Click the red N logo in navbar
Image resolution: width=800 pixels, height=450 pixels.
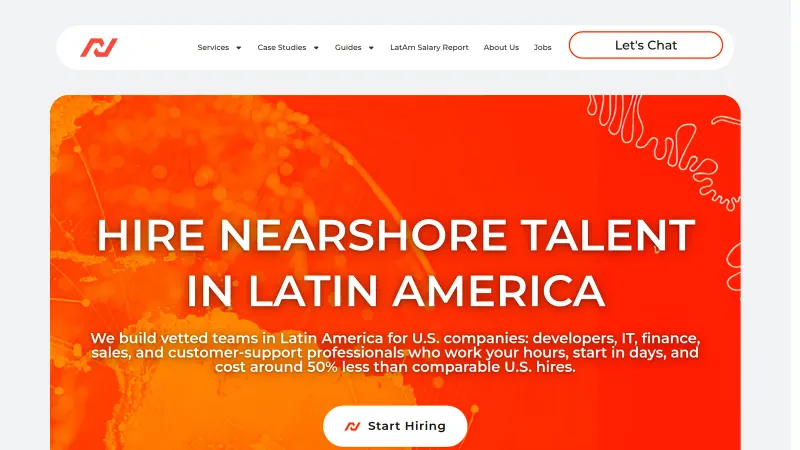[99, 47]
